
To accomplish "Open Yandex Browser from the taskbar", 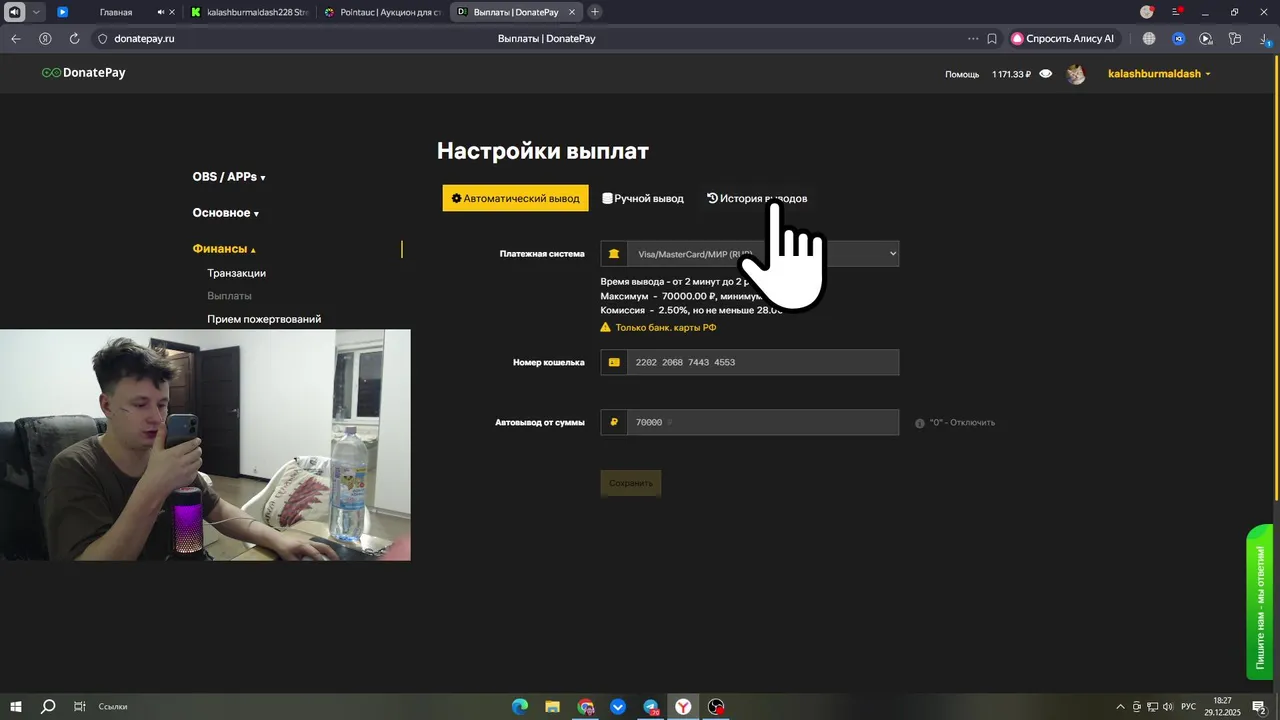I will [x=683, y=707].
